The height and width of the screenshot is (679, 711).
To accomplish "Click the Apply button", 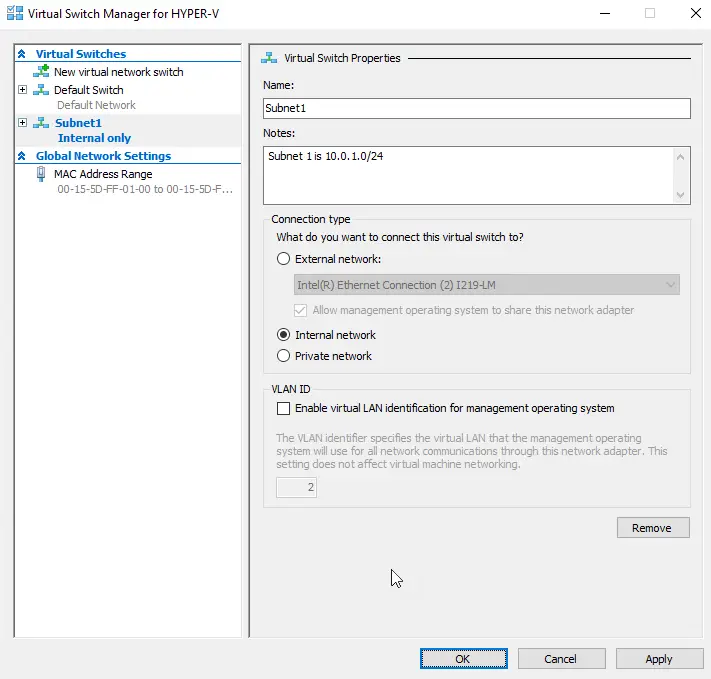I will click(x=659, y=659).
